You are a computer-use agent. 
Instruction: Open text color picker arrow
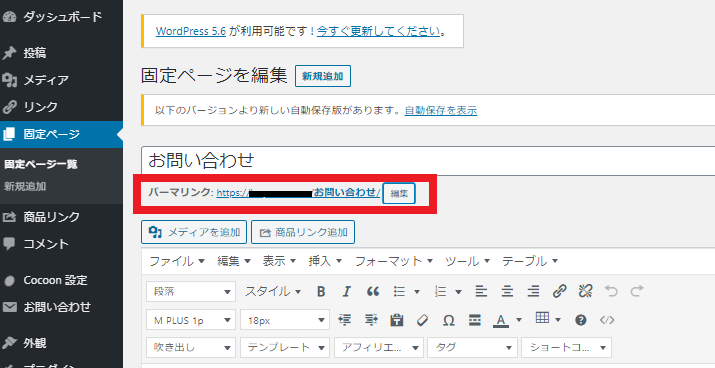[519, 320]
